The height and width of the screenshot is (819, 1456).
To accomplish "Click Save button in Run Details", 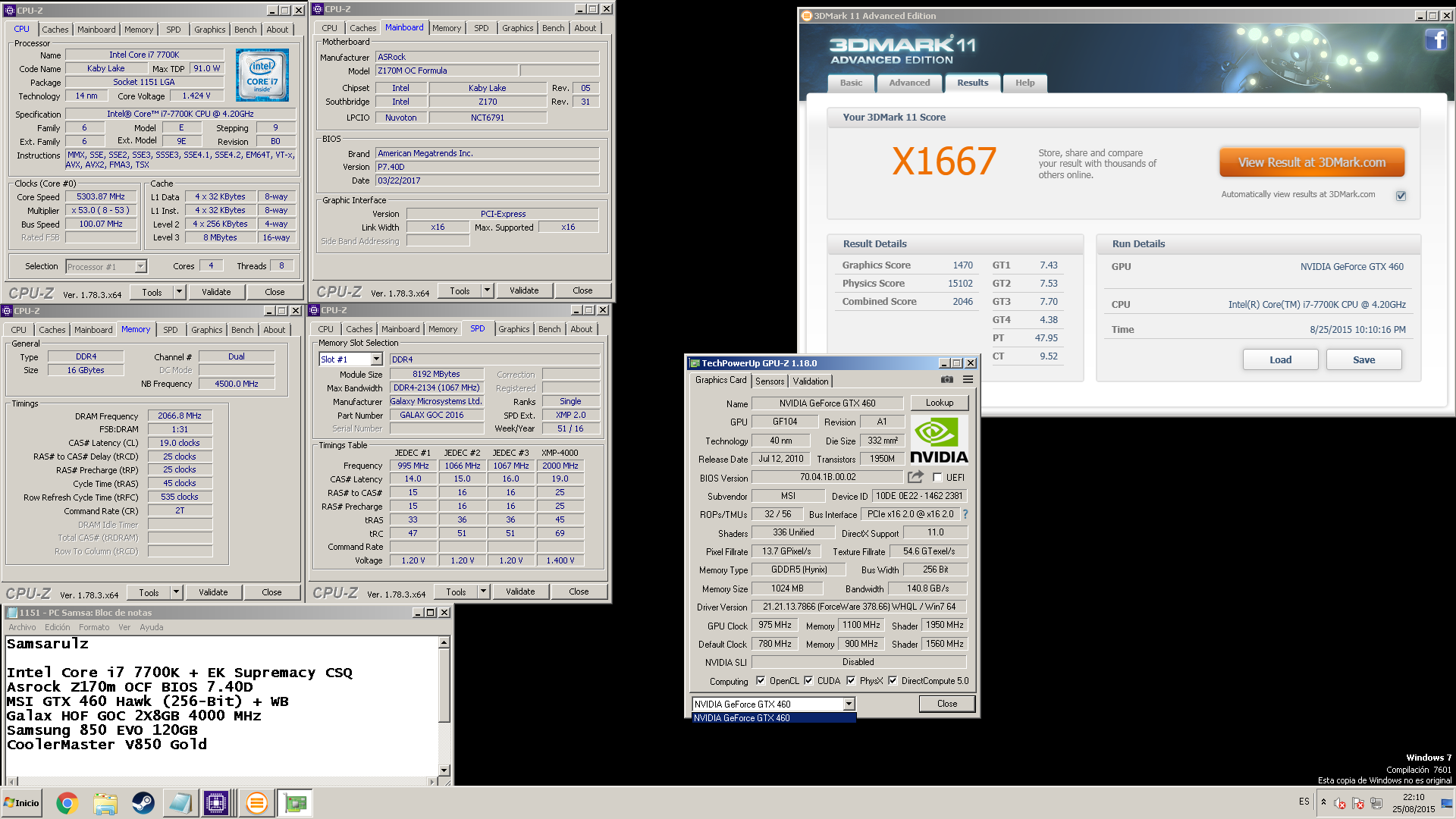I will coord(1363,360).
